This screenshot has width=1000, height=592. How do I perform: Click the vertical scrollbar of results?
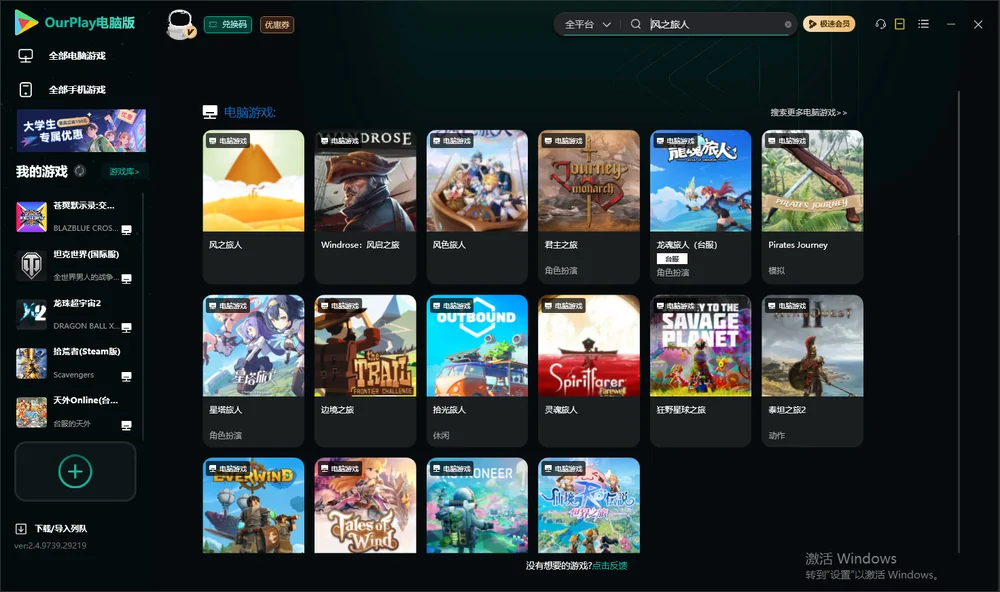959,322
